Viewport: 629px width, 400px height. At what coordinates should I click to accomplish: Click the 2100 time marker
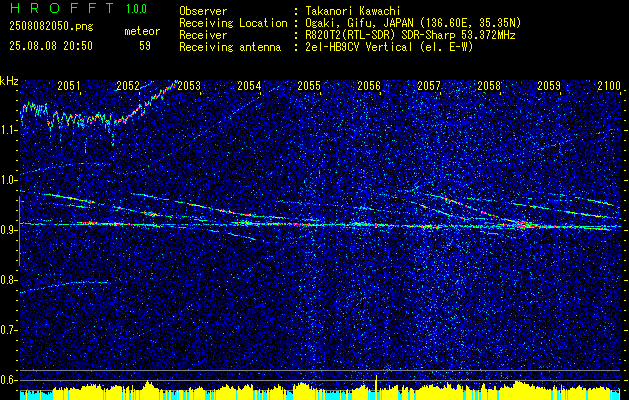click(609, 85)
